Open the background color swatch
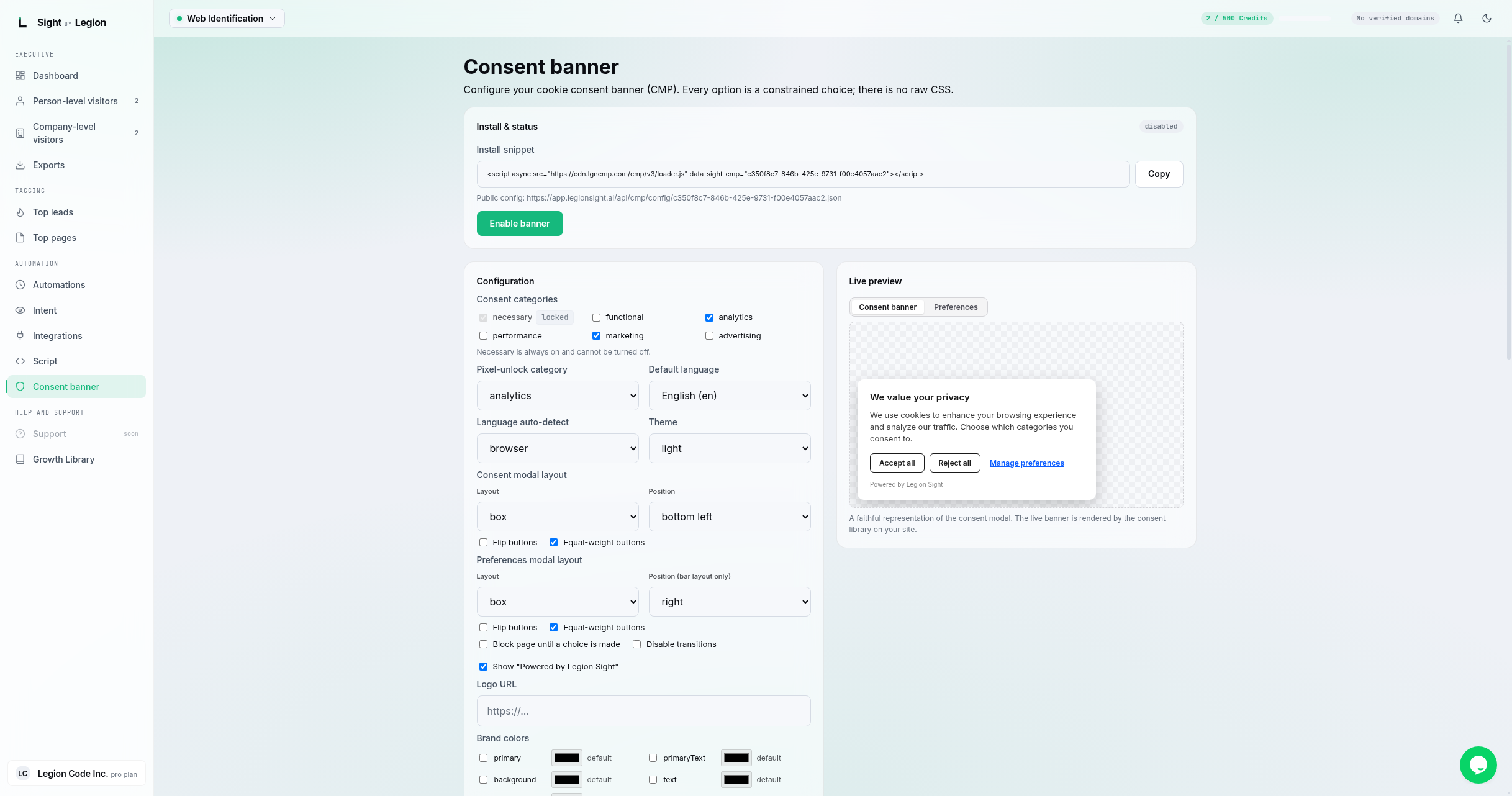This screenshot has height=796, width=1512. coord(567,780)
